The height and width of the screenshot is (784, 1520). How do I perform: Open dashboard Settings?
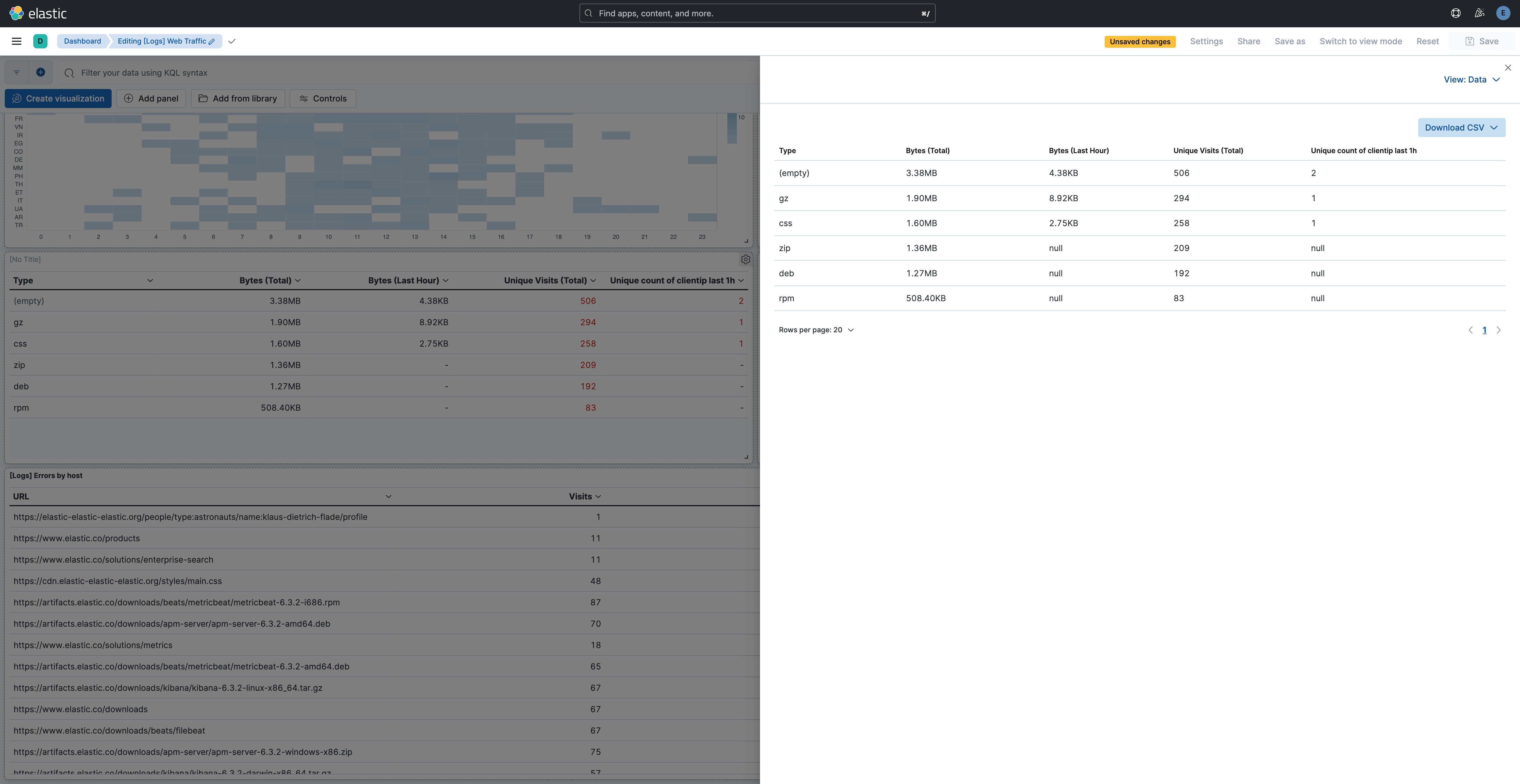1206,41
